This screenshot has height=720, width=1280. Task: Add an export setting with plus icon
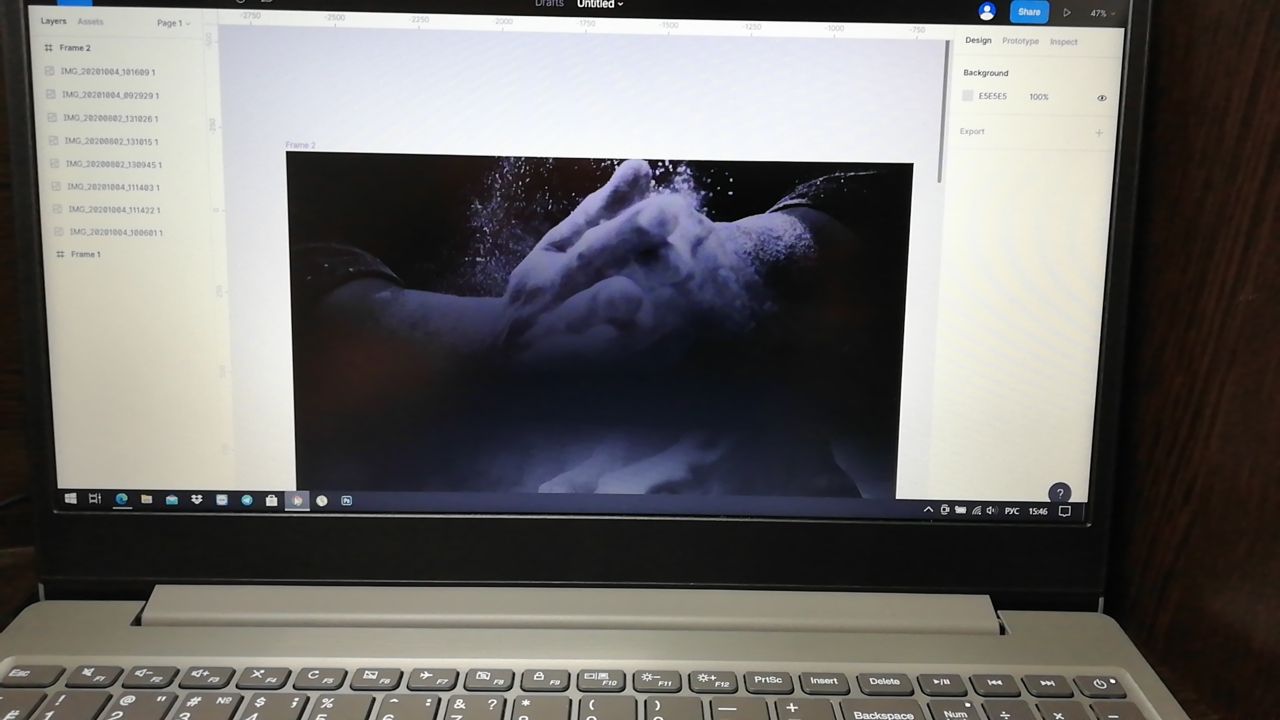1099,132
